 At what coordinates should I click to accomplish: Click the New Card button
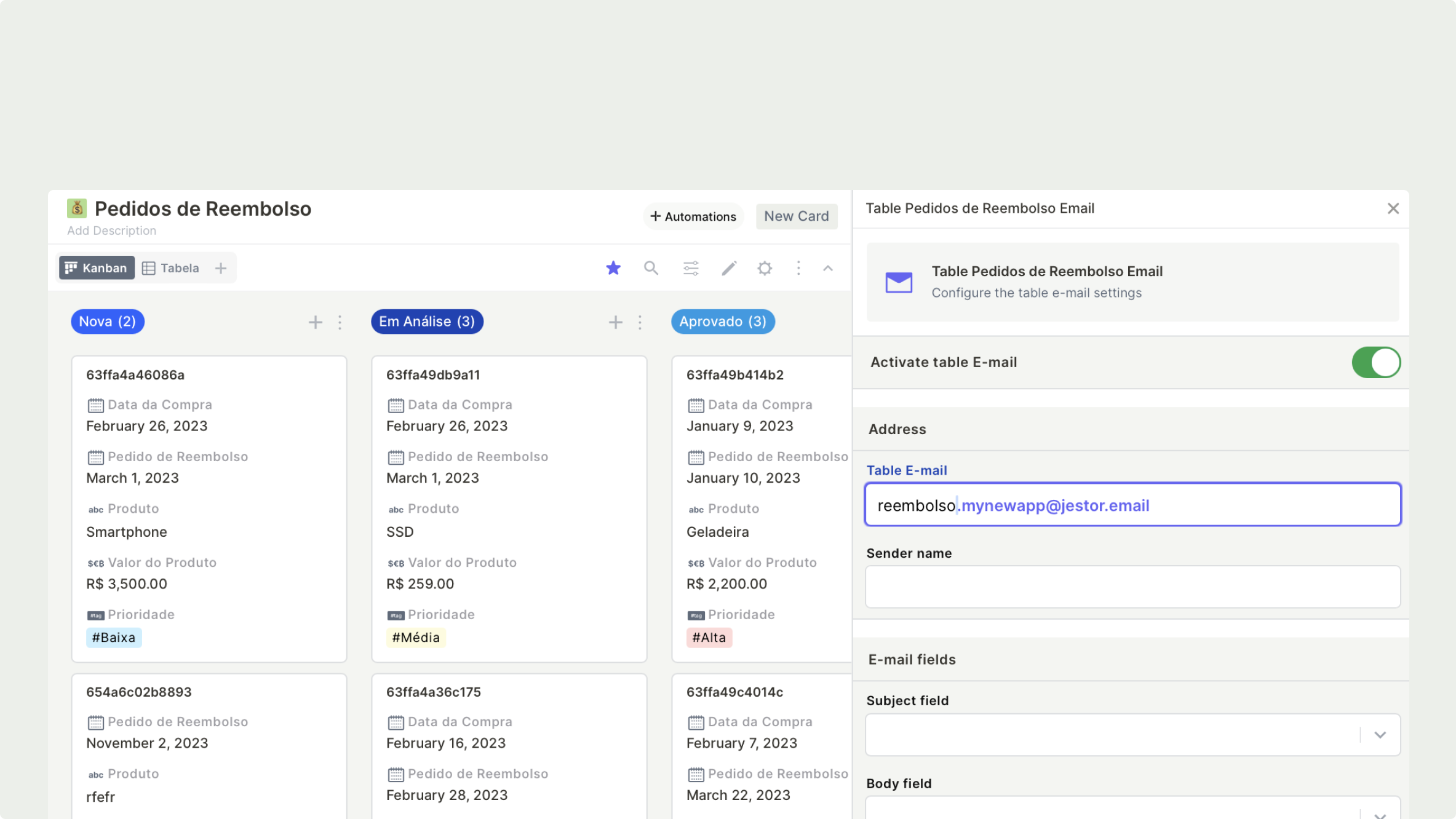coord(796,216)
